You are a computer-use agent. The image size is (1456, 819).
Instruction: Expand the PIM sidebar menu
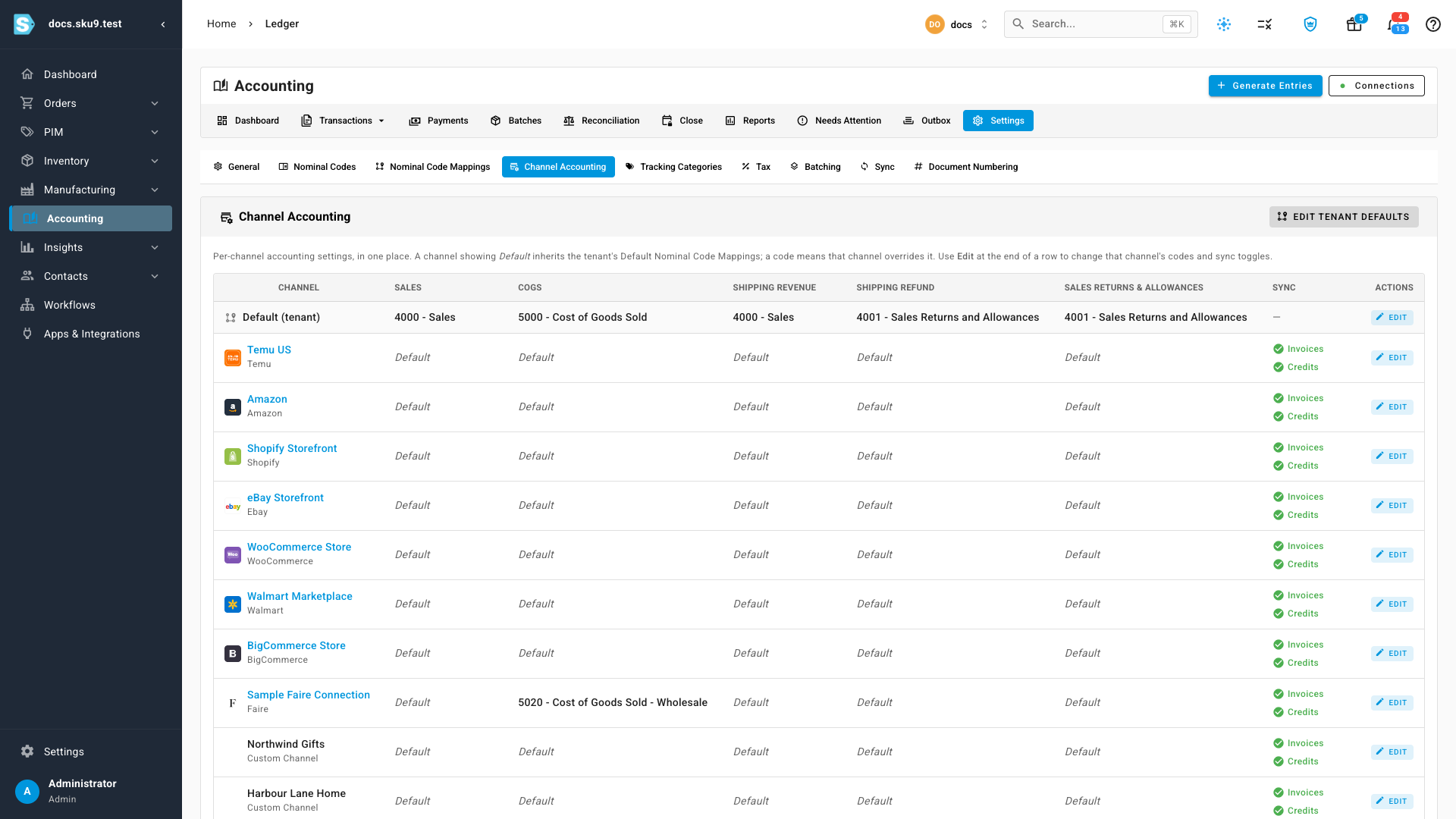point(91,132)
